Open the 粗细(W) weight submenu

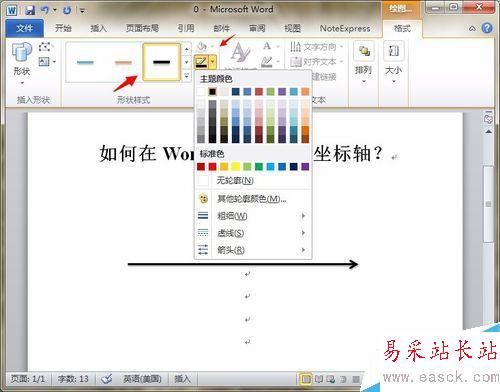pos(253,216)
